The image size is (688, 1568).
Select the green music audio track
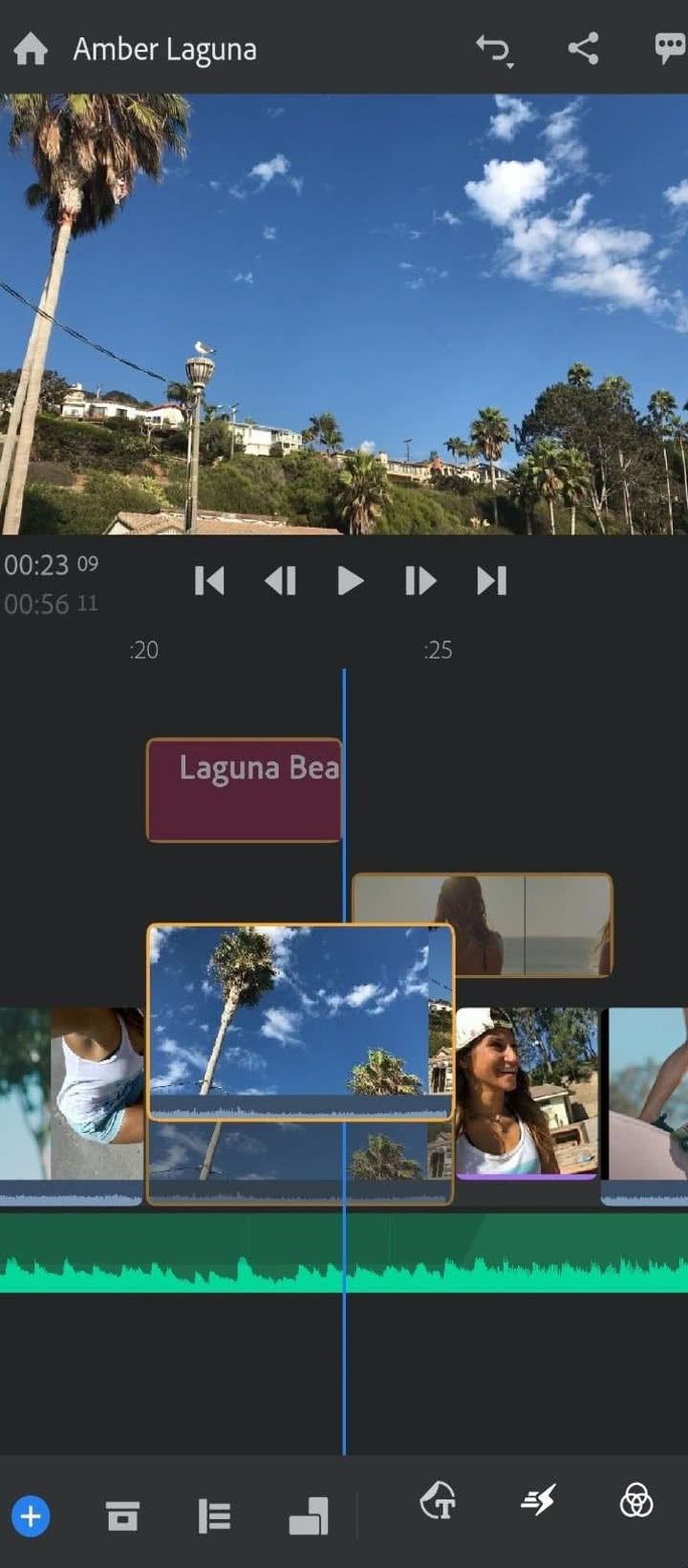coord(344,1252)
